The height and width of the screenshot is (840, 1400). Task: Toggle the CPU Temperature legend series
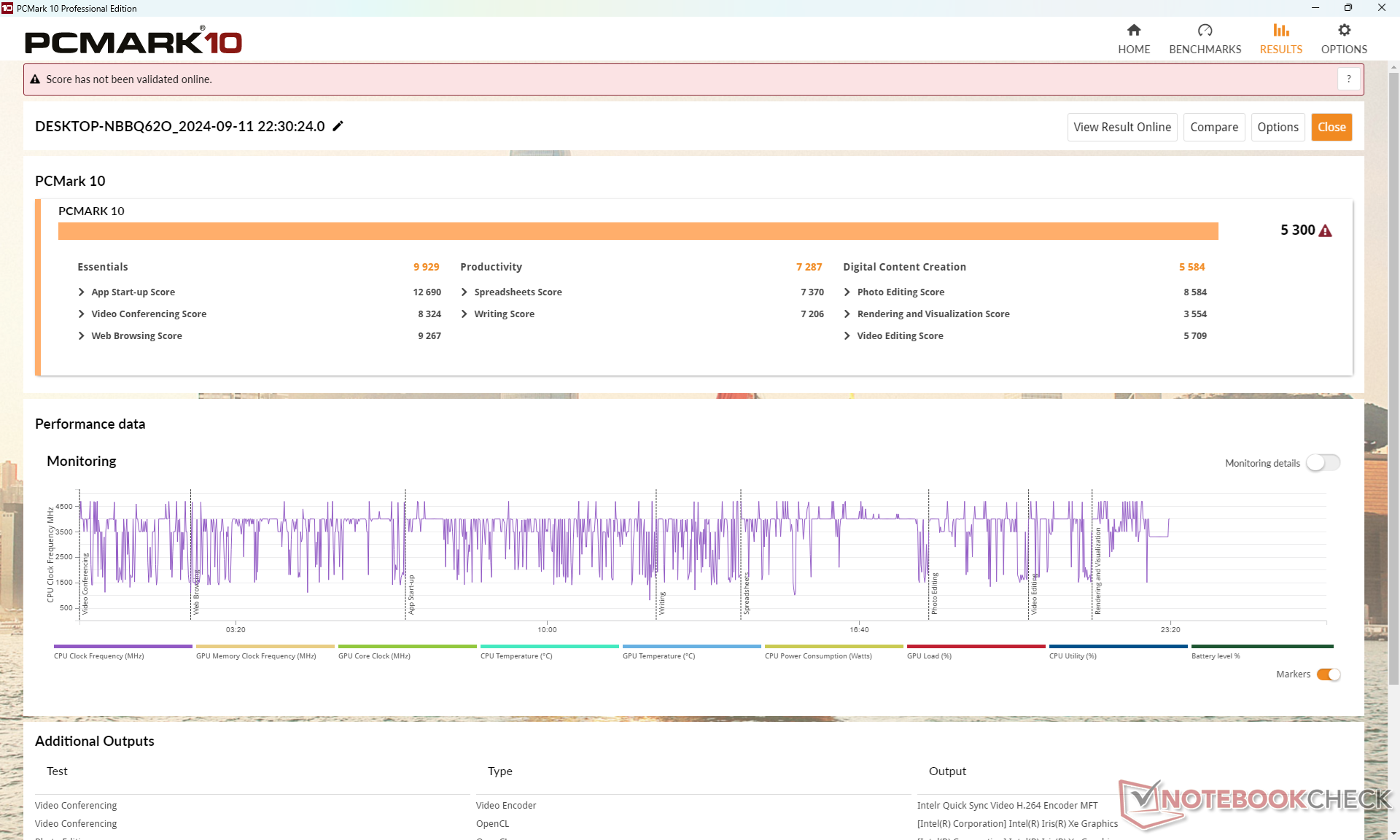[516, 656]
